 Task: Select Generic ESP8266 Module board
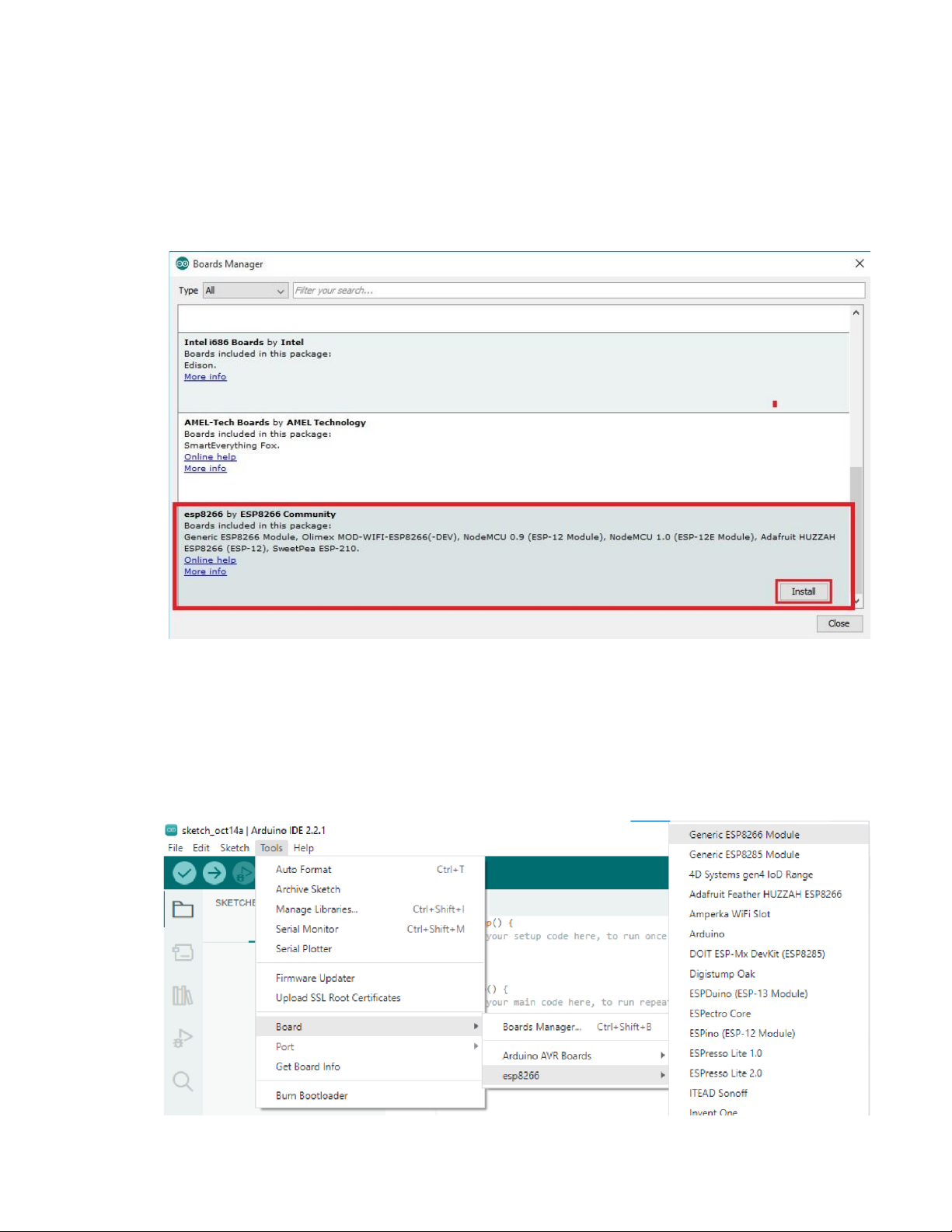coord(769,835)
